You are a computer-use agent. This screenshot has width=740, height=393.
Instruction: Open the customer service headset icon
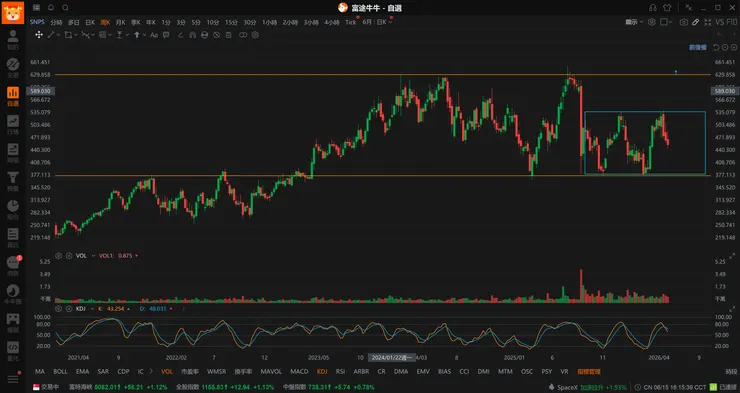653,8
